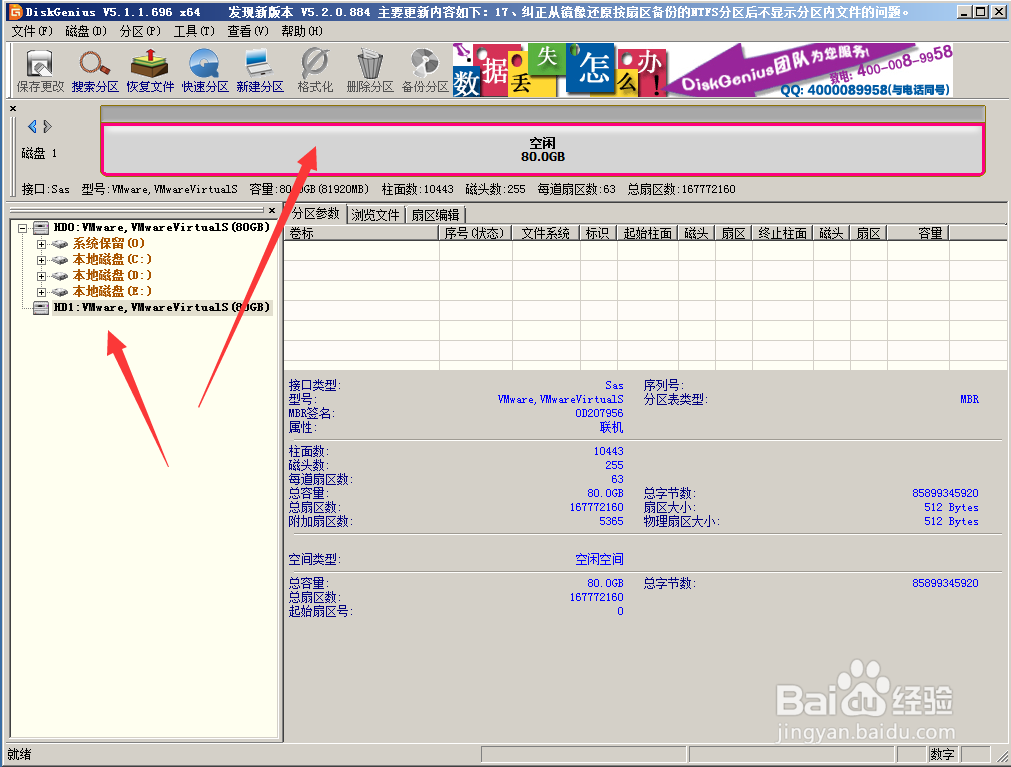Click the Search Partition (搜索分区) magnifier icon

95,70
